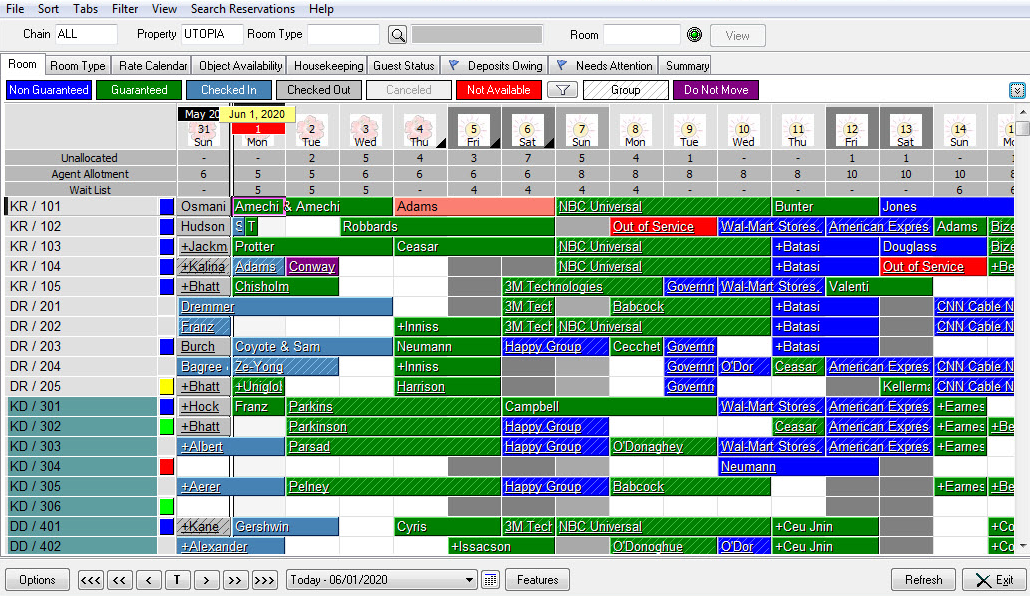Viewport: 1030px width, 596px height.
Task: Open the Help menu
Action: click(321, 9)
